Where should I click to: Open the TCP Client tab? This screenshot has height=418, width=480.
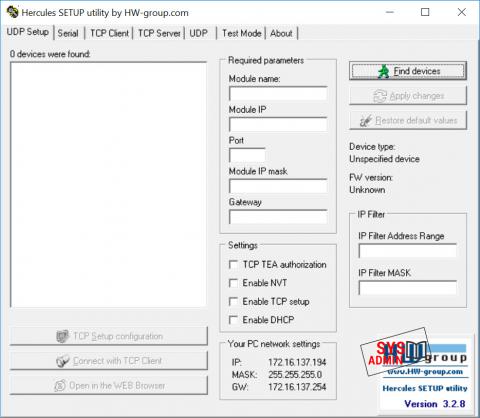coord(109,33)
